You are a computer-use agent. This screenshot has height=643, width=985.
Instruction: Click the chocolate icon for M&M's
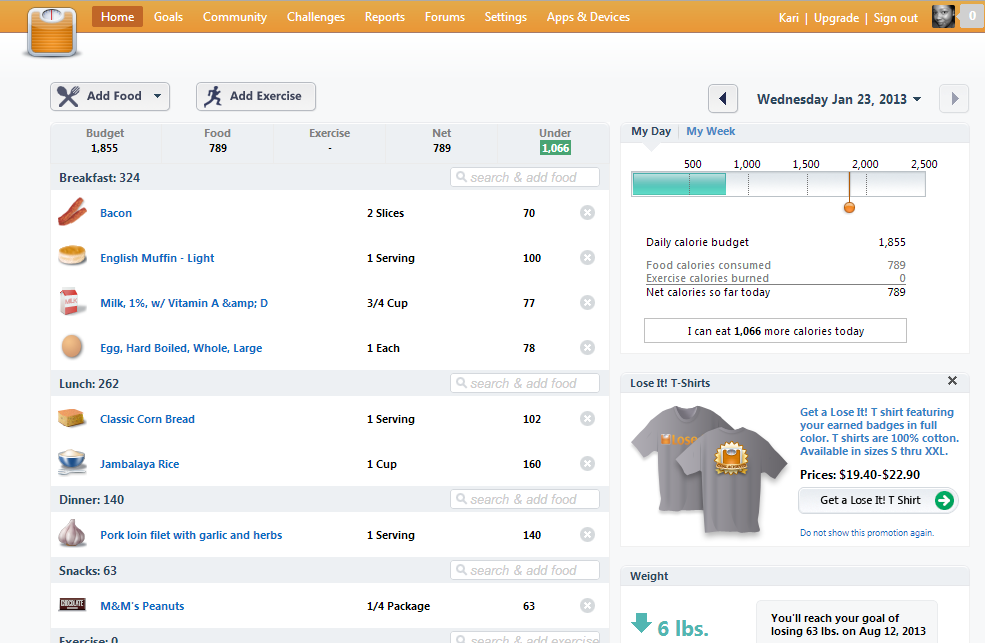click(72, 604)
